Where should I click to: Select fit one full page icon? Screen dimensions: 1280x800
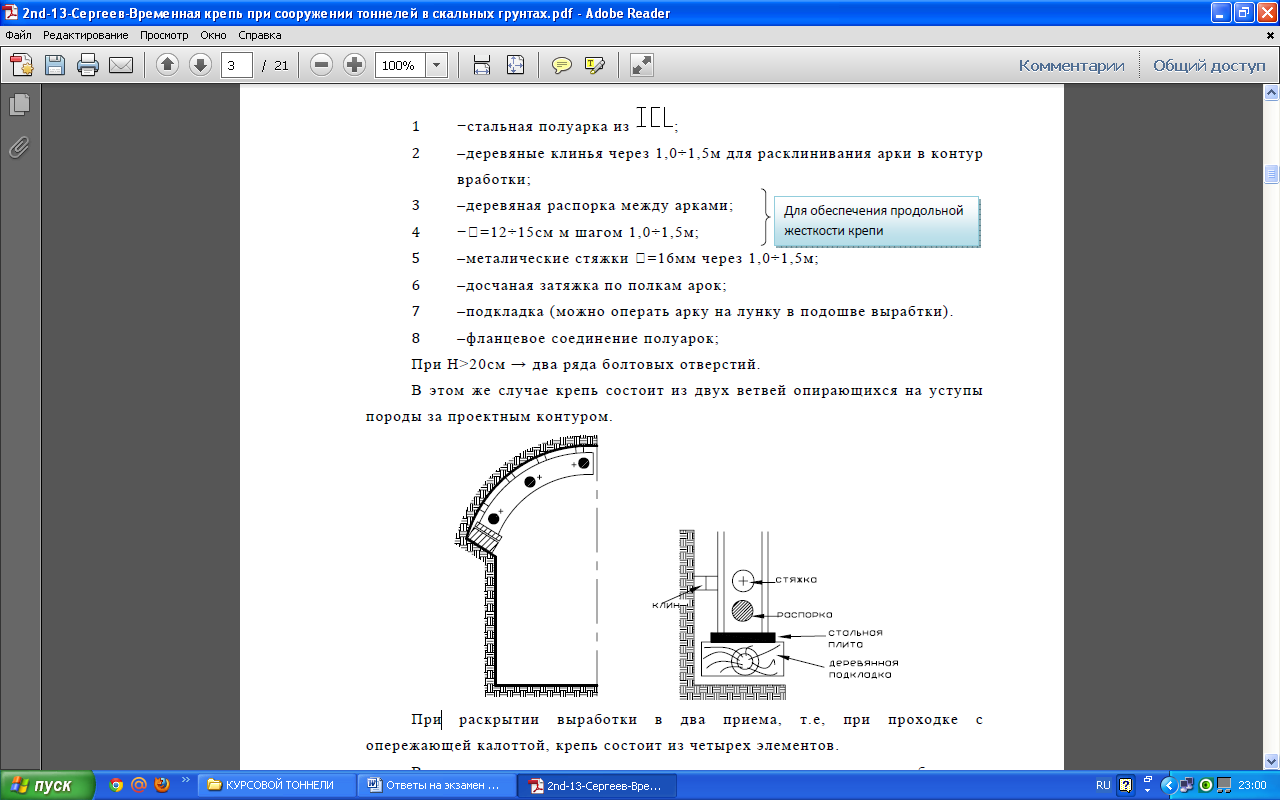515,65
